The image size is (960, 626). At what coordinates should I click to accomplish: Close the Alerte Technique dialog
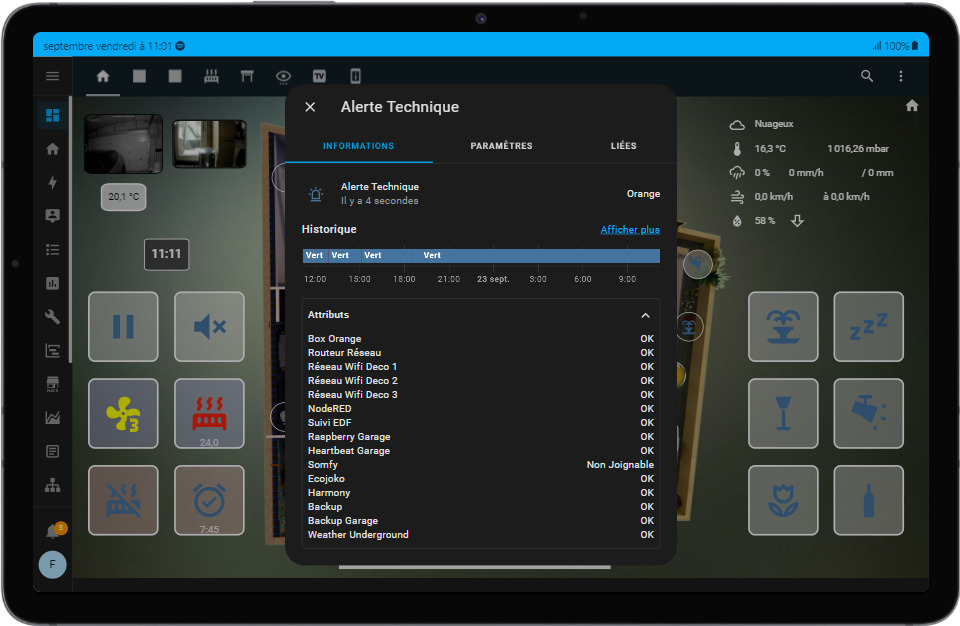click(310, 107)
